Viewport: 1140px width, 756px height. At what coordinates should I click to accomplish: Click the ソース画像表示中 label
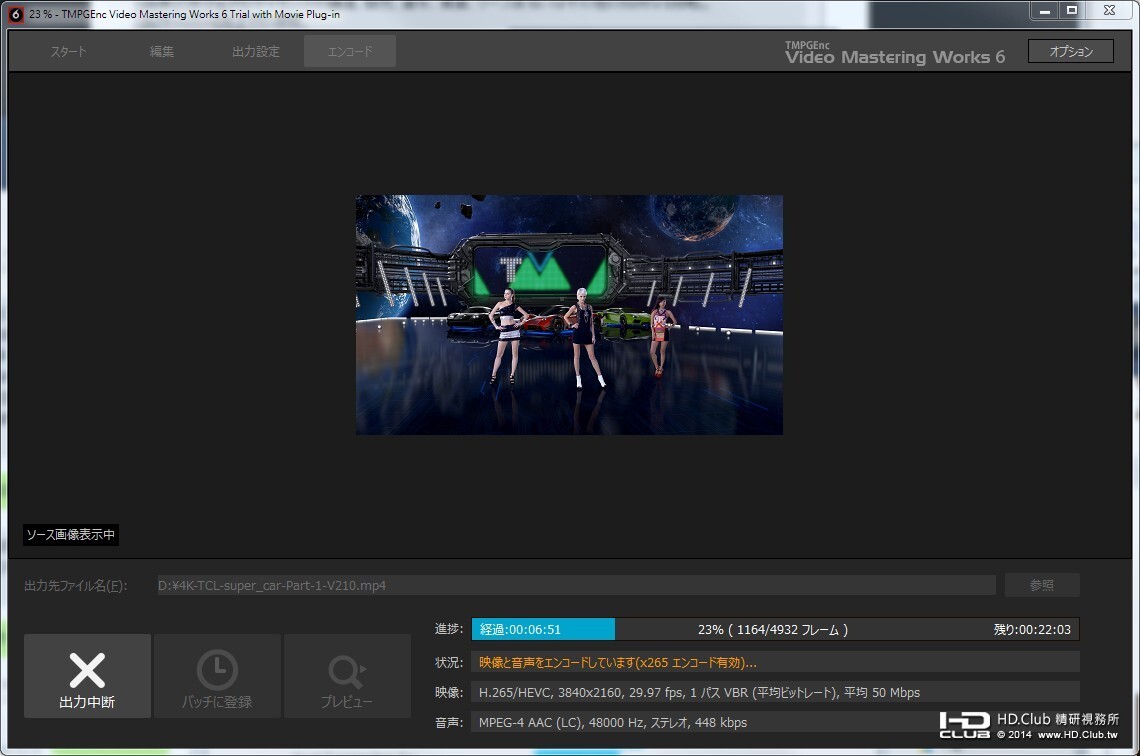coord(71,535)
